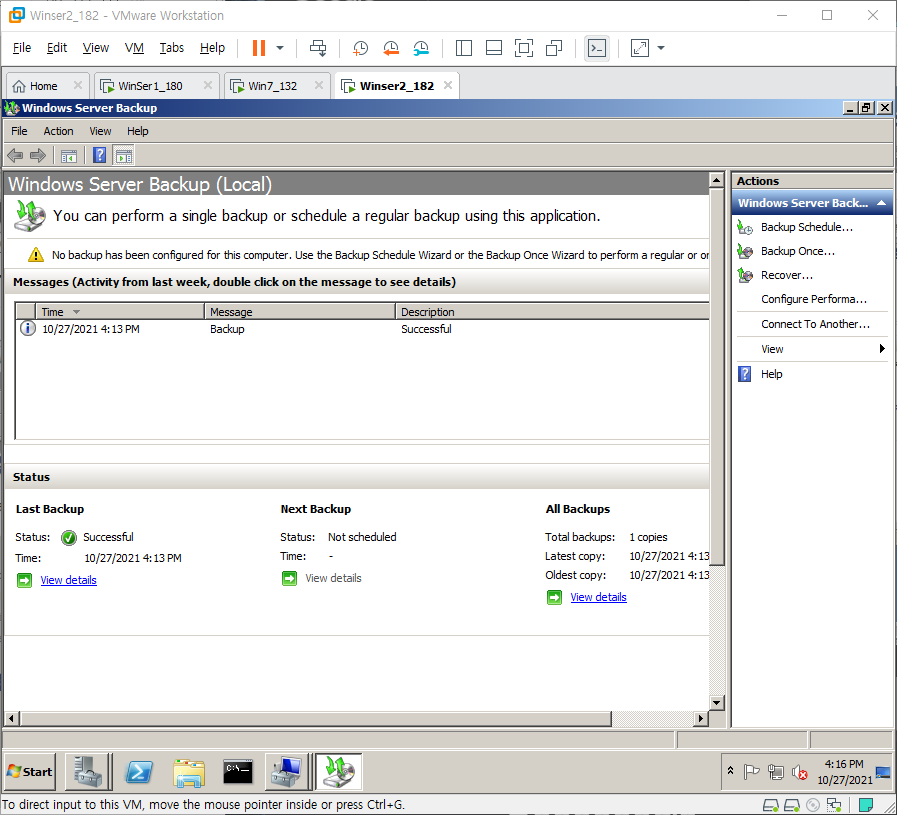The image size is (897, 815).
Task: Click the Back arrow in Backup toolbar
Action: [15, 155]
